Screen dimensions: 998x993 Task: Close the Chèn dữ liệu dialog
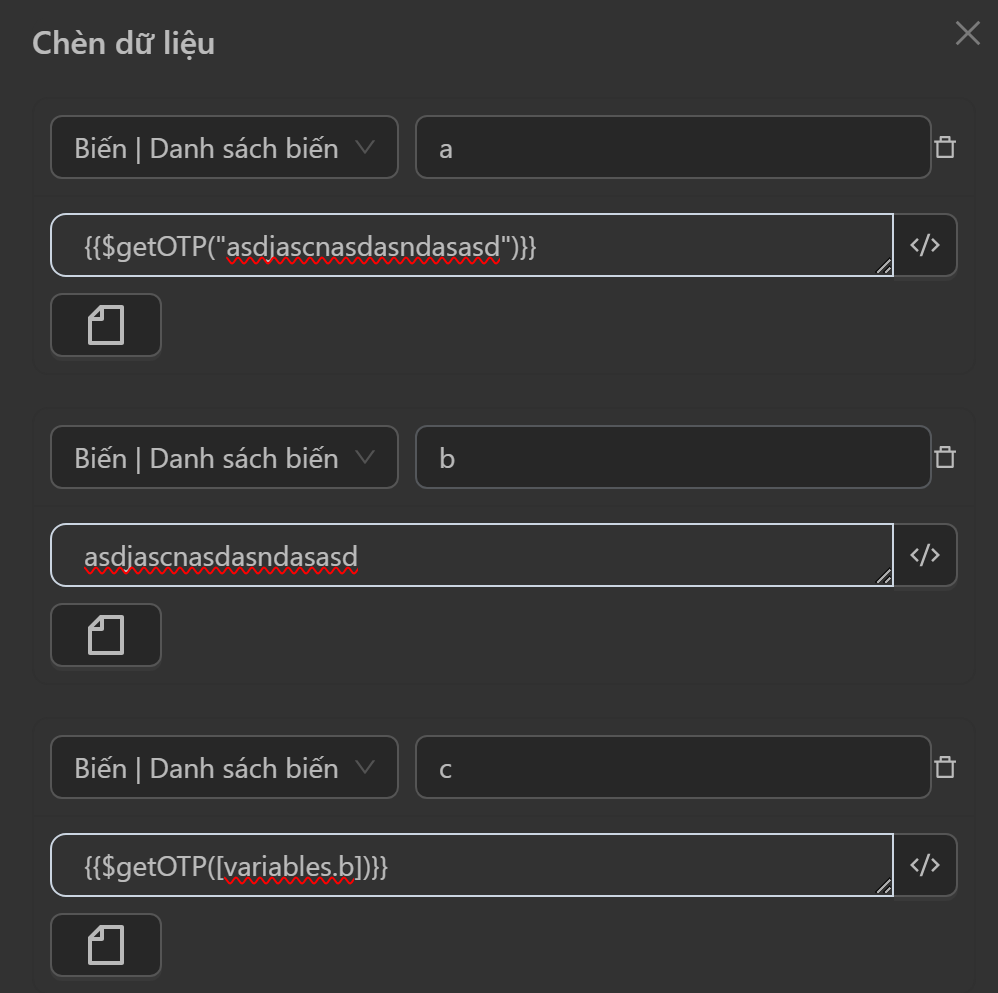(x=967, y=34)
